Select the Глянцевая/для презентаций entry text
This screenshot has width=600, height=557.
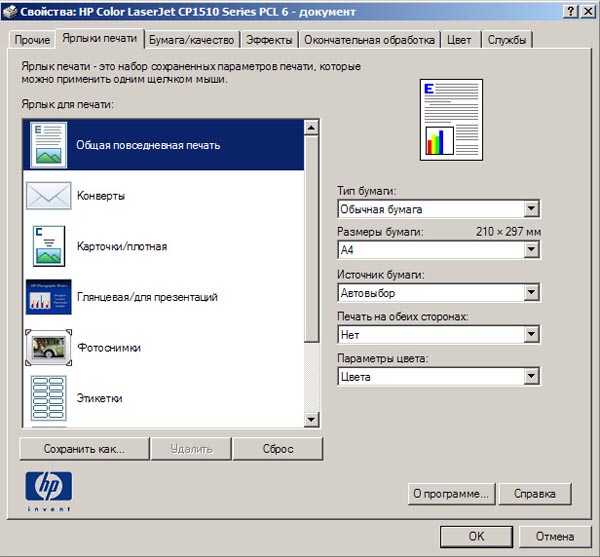tap(147, 297)
